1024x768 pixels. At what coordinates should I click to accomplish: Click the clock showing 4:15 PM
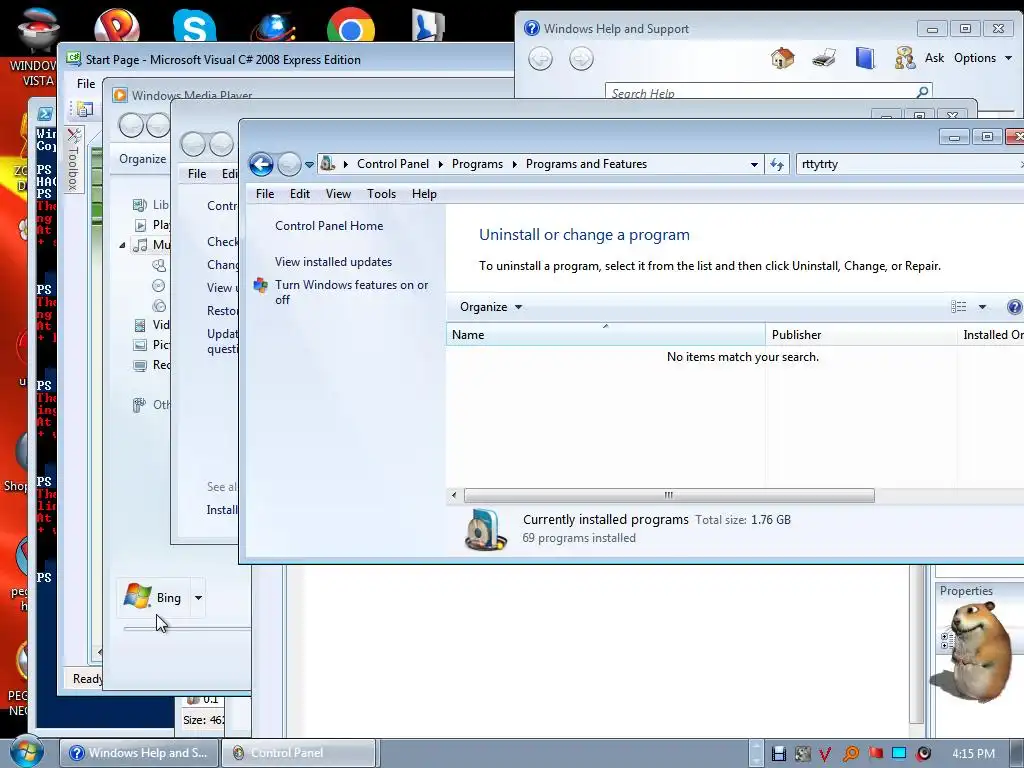click(x=973, y=754)
